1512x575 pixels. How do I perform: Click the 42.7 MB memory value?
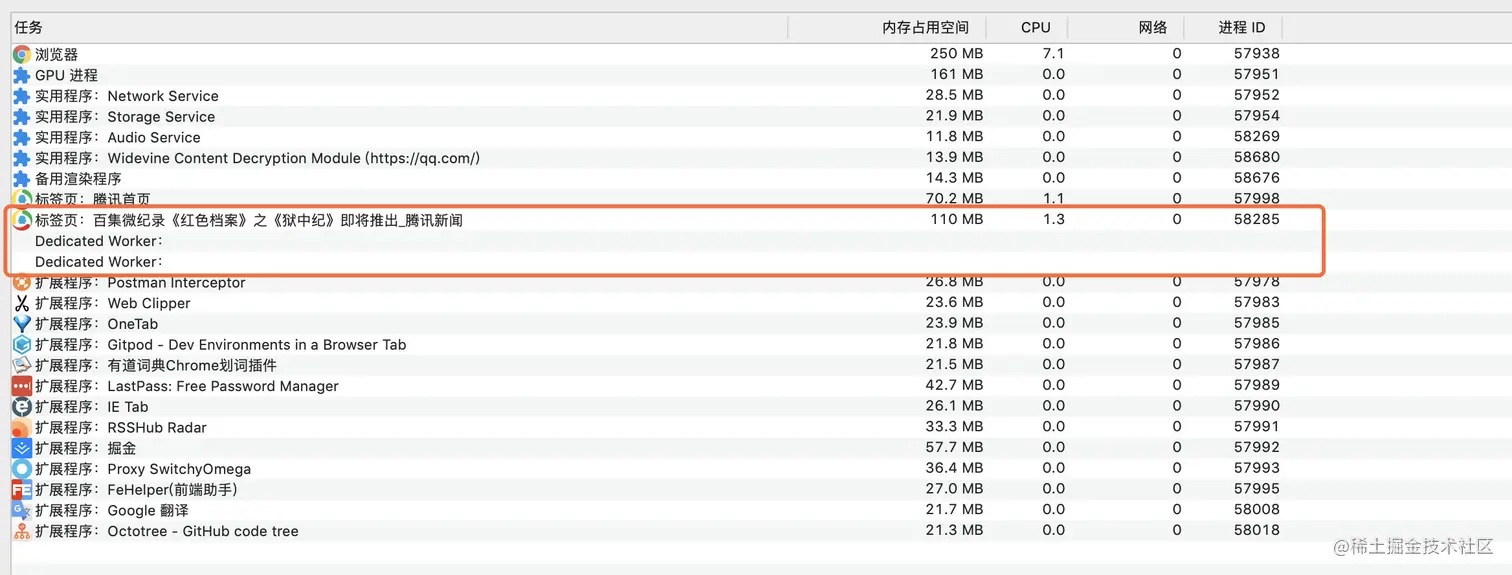pyautogui.click(x=955, y=385)
